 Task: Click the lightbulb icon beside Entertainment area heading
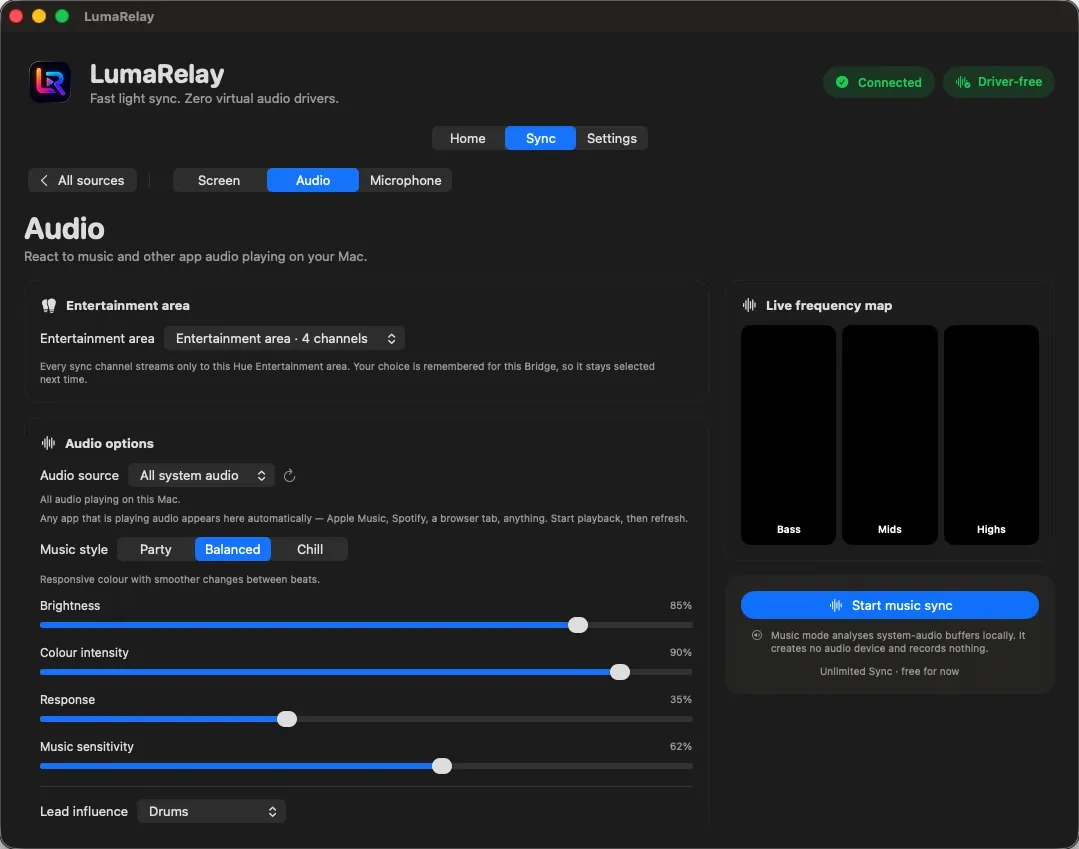click(49, 305)
